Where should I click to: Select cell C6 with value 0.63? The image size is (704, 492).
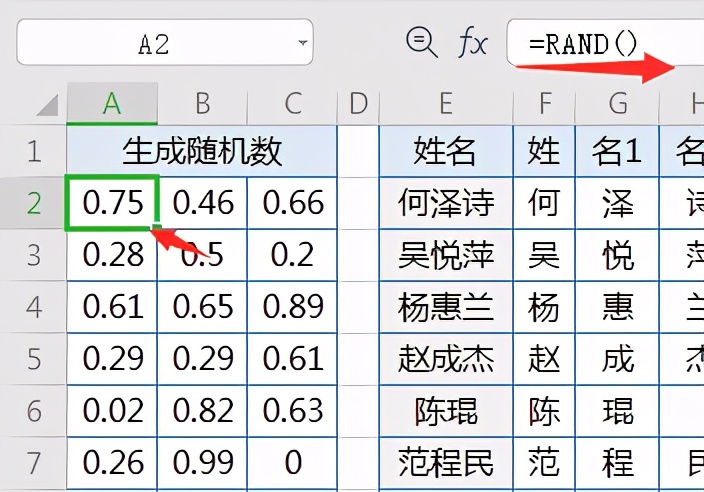(292, 411)
